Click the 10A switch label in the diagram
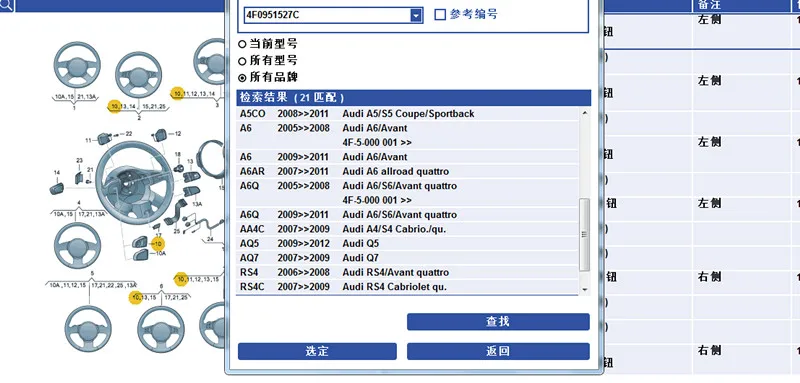800x383 pixels. coord(160,253)
